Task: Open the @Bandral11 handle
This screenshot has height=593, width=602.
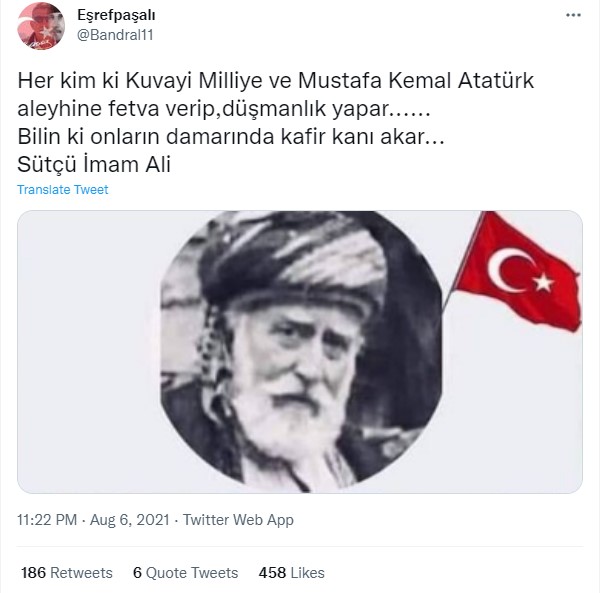Action: pos(115,35)
